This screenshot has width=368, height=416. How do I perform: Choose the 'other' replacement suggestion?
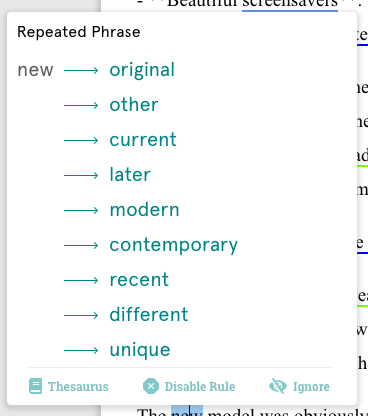(134, 105)
